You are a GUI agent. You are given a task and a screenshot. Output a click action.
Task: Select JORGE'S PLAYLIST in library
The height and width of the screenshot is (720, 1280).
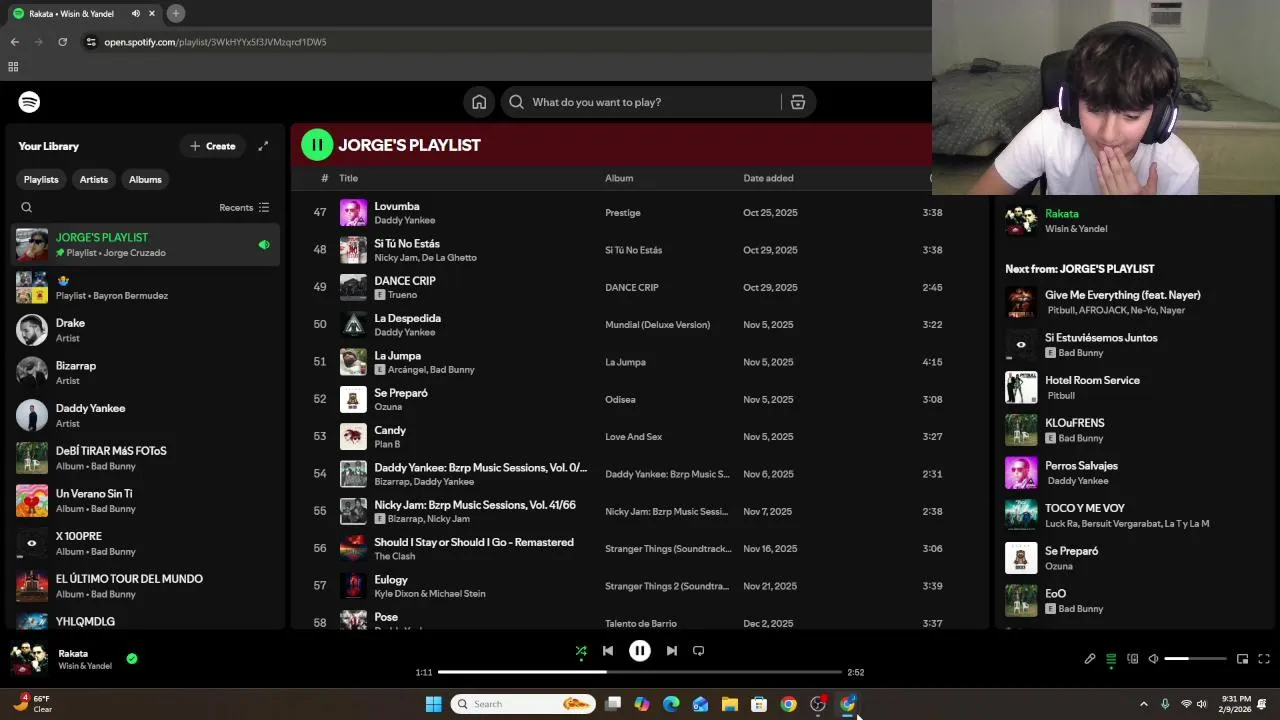[x=145, y=245]
